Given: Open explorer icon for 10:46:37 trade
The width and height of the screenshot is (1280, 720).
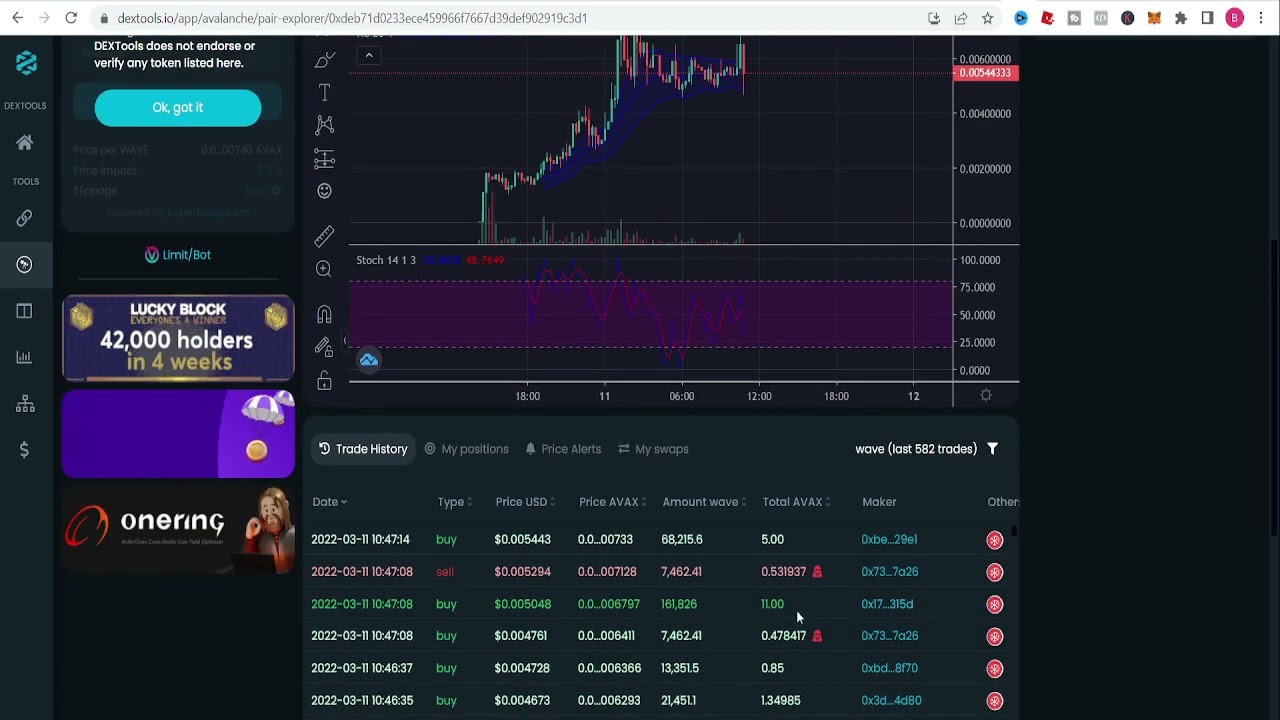Looking at the screenshot, I should click(x=994, y=668).
